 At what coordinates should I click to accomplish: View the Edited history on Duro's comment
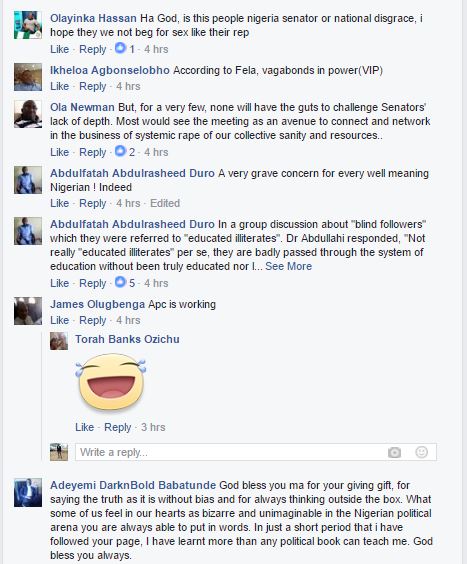(x=165, y=203)
